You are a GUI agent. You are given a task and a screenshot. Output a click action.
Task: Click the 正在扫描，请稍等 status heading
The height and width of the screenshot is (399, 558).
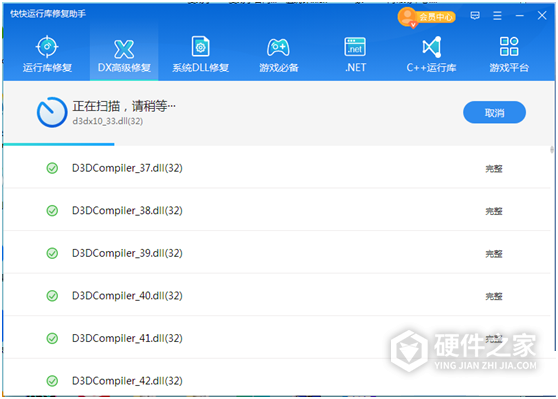pyautogui.click(x=124, y=106)
